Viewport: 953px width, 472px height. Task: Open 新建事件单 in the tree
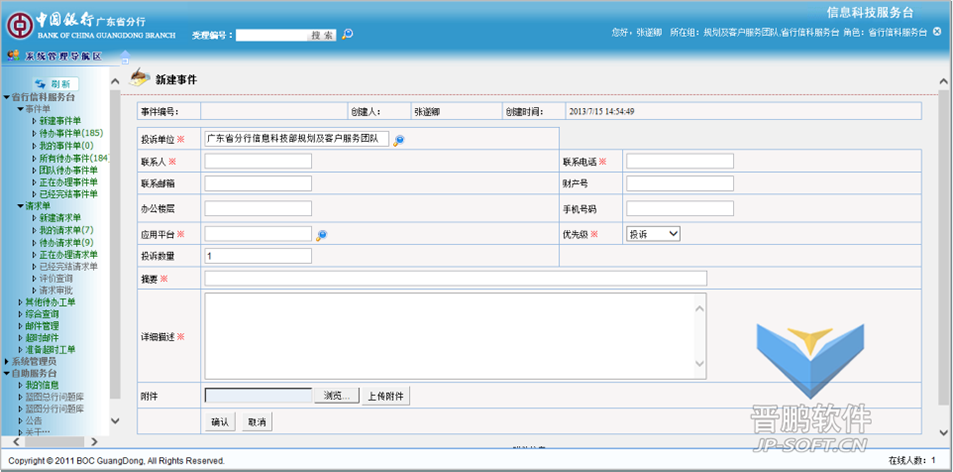pos(60,121)
